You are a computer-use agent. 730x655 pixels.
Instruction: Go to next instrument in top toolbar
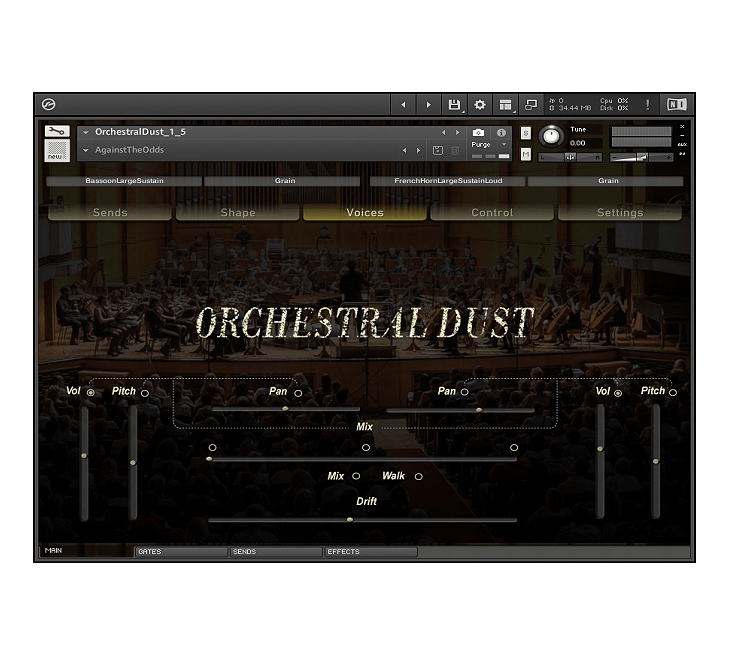428,105
